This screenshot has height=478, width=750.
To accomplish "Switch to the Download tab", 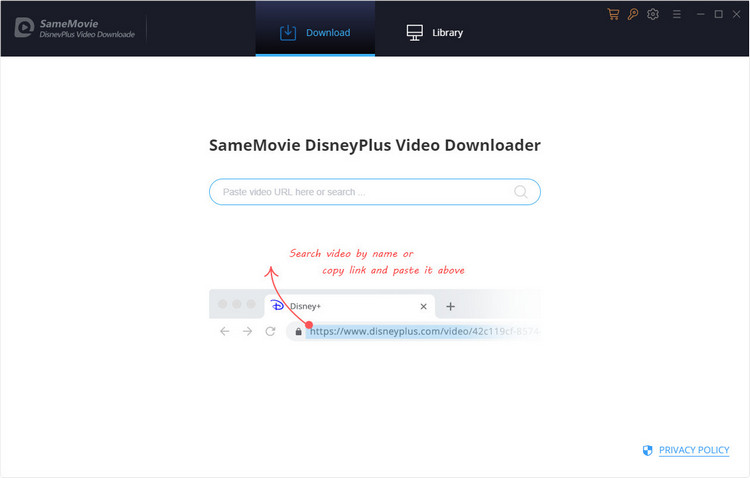I will [315, 29].
